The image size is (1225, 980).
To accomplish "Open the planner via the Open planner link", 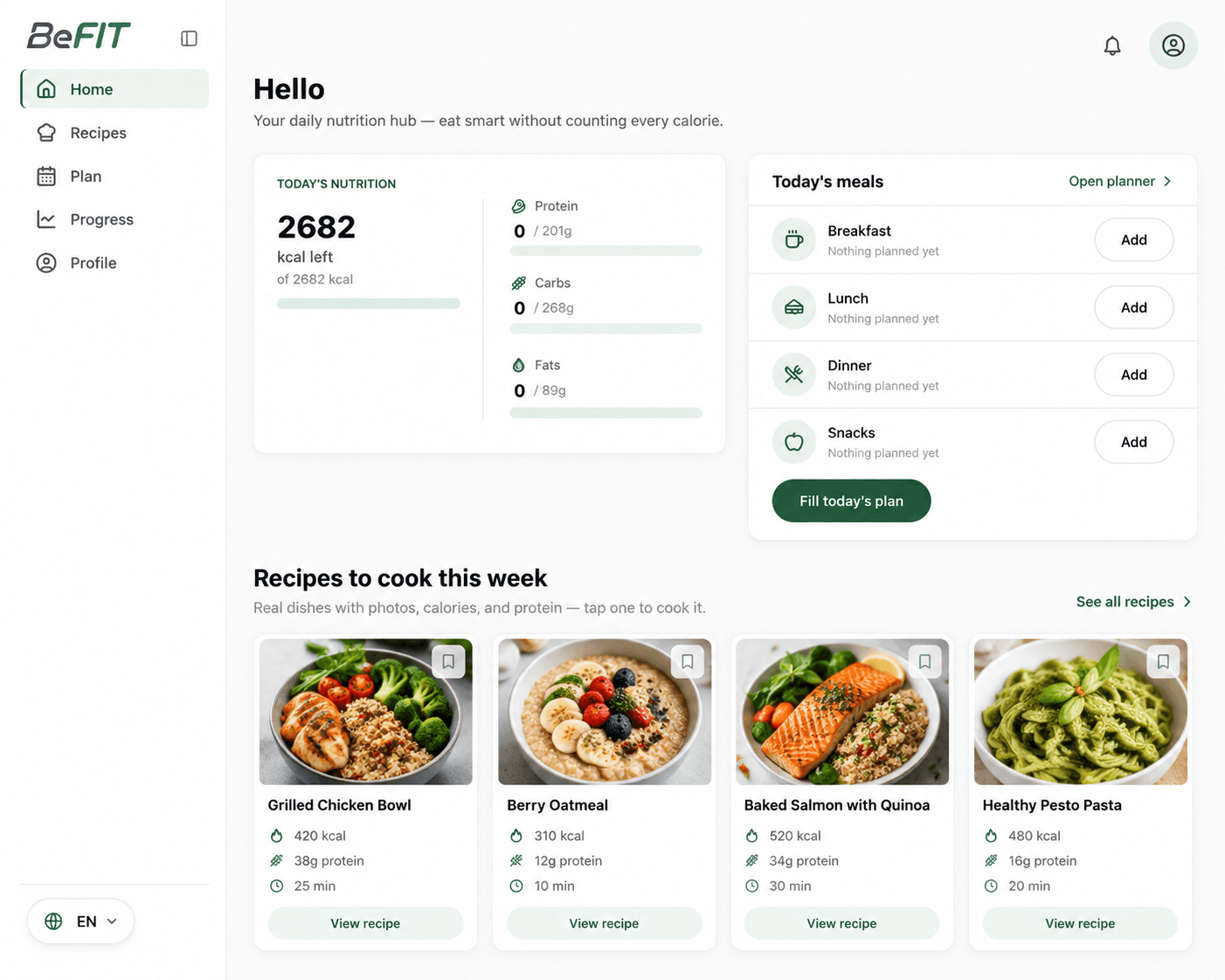I will [x=1120, y=182].
